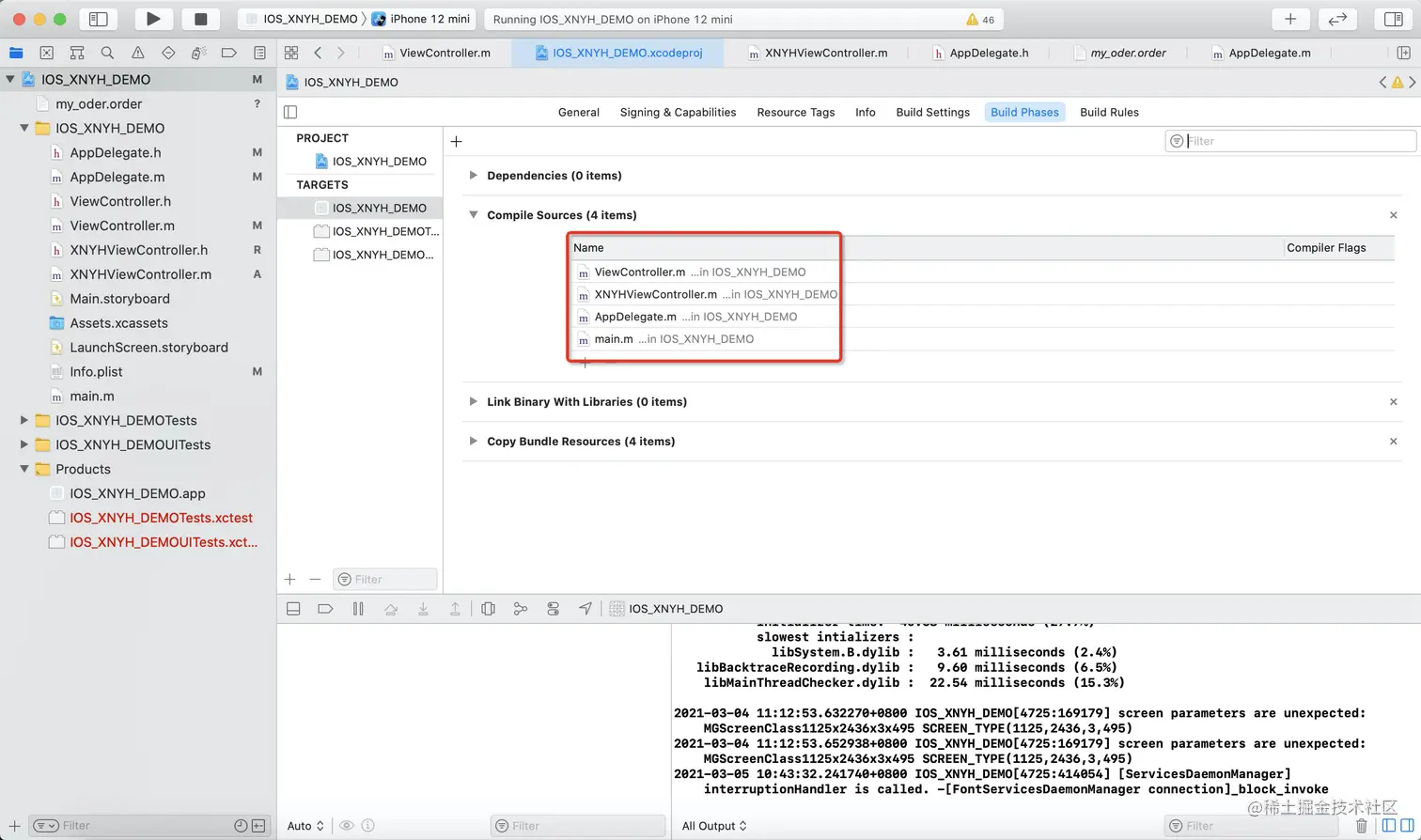
Task: Switch to the Build Rules tab
Action: pyautogui.click(x=1109, y=112)
